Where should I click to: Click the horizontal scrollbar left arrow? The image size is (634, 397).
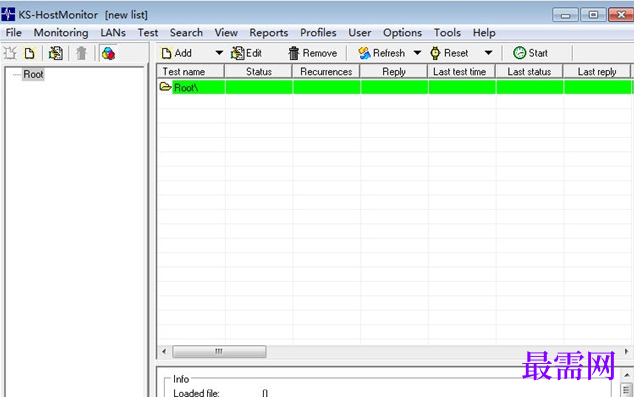pyautogui.click(x=164, y=351)
